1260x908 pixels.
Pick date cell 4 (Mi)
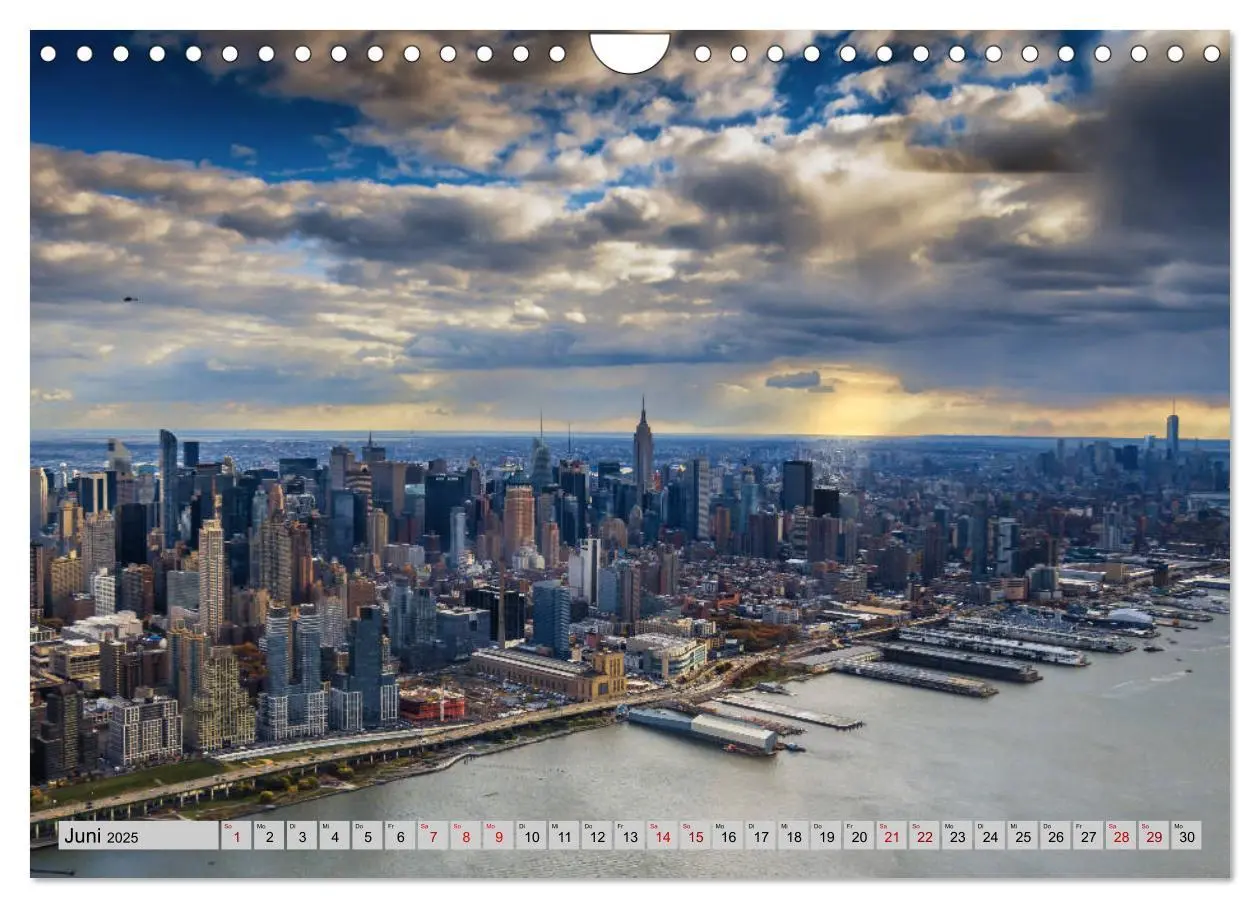tap(334, 836)
